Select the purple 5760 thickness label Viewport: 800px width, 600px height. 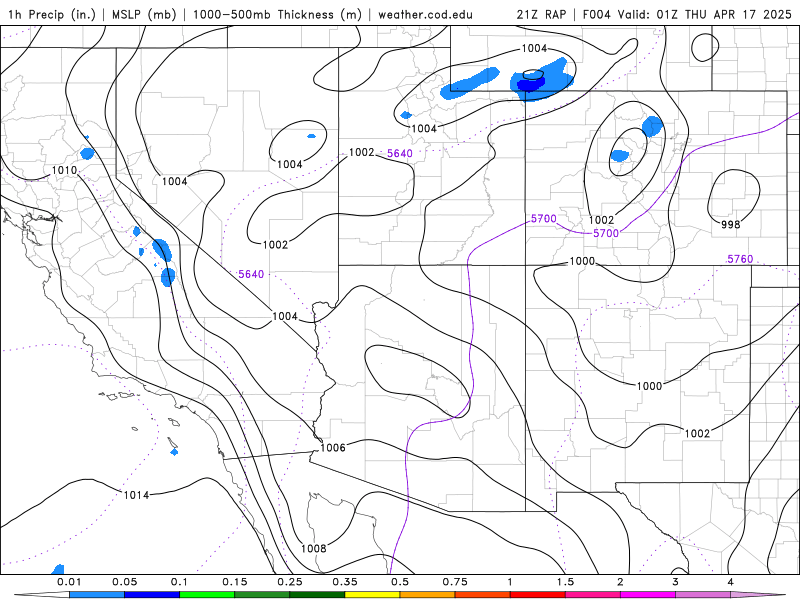[x=740, y=259]
